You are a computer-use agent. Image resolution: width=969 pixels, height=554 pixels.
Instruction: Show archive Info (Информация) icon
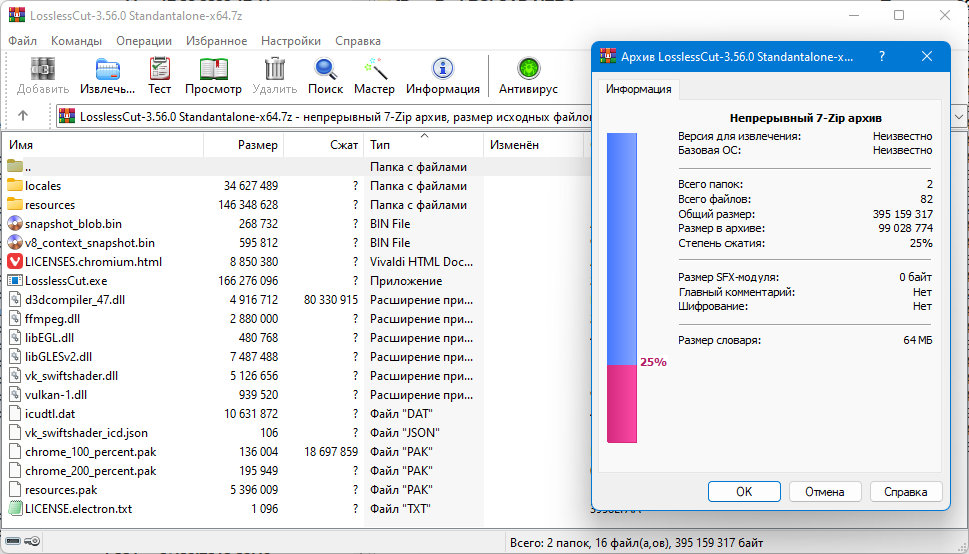pyautogui.click(x=442, y=68)
